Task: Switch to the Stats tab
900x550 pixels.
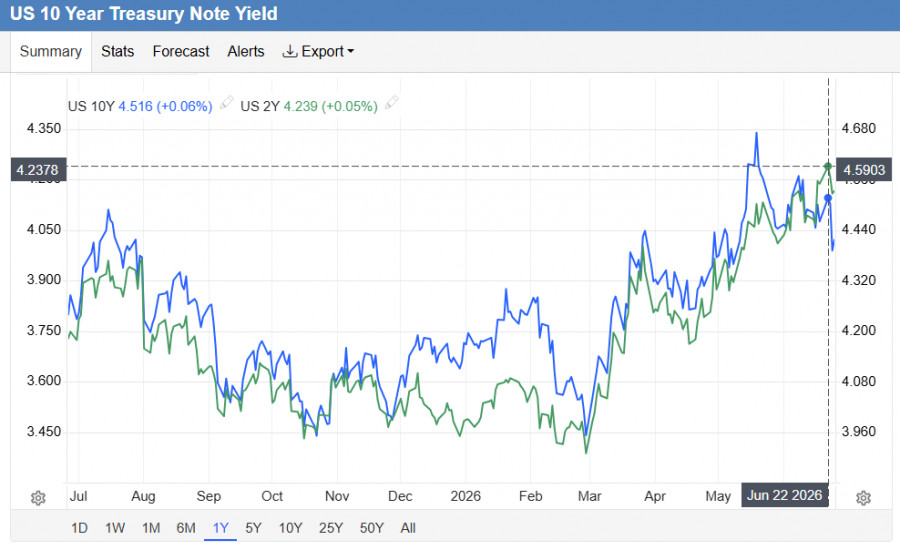Action: click(x=118, y=51)
